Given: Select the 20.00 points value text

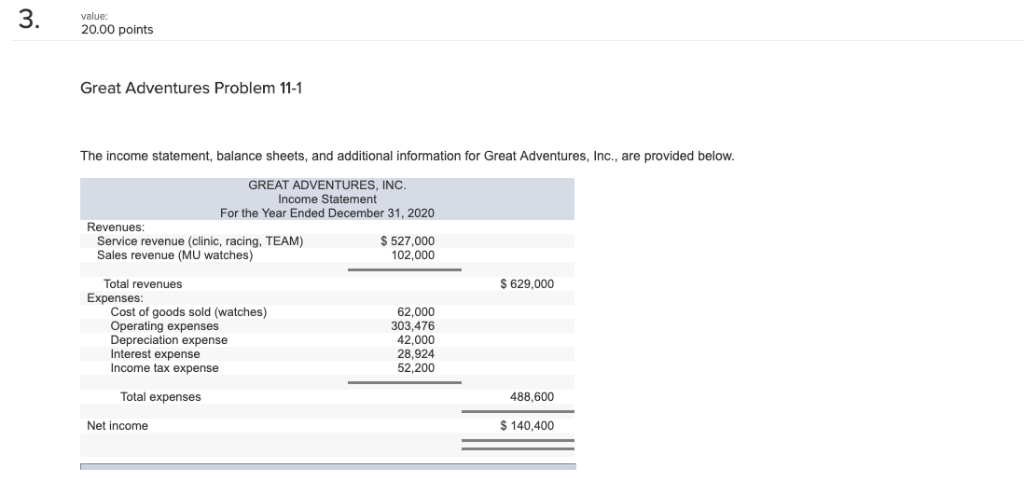Looking at the screenshot, I should pyautogui.click(x=117, y=30).
